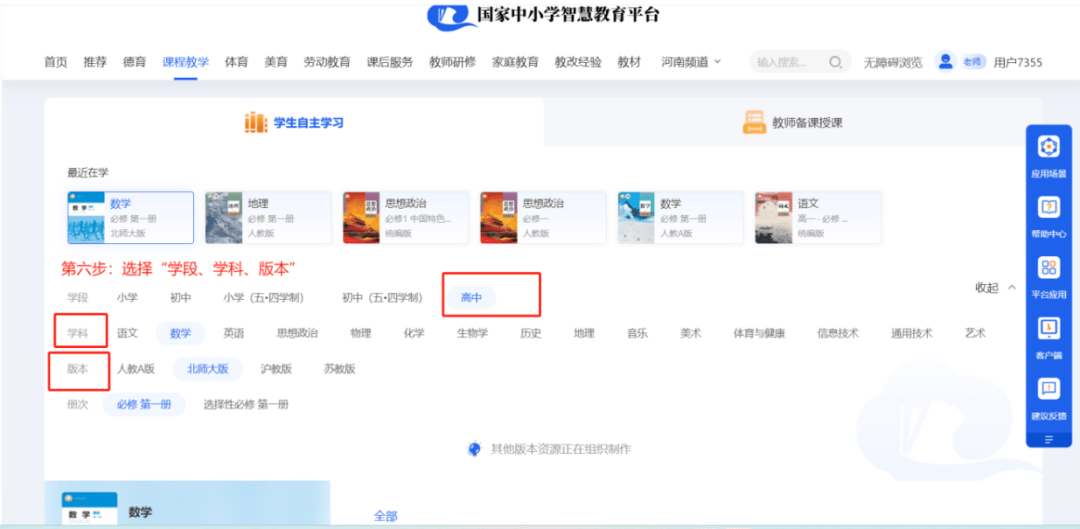Image resolution: width=1080 pixels, height=529 pixels.
Task: Open 美育 navigation item
Action: tap(276, 62)
